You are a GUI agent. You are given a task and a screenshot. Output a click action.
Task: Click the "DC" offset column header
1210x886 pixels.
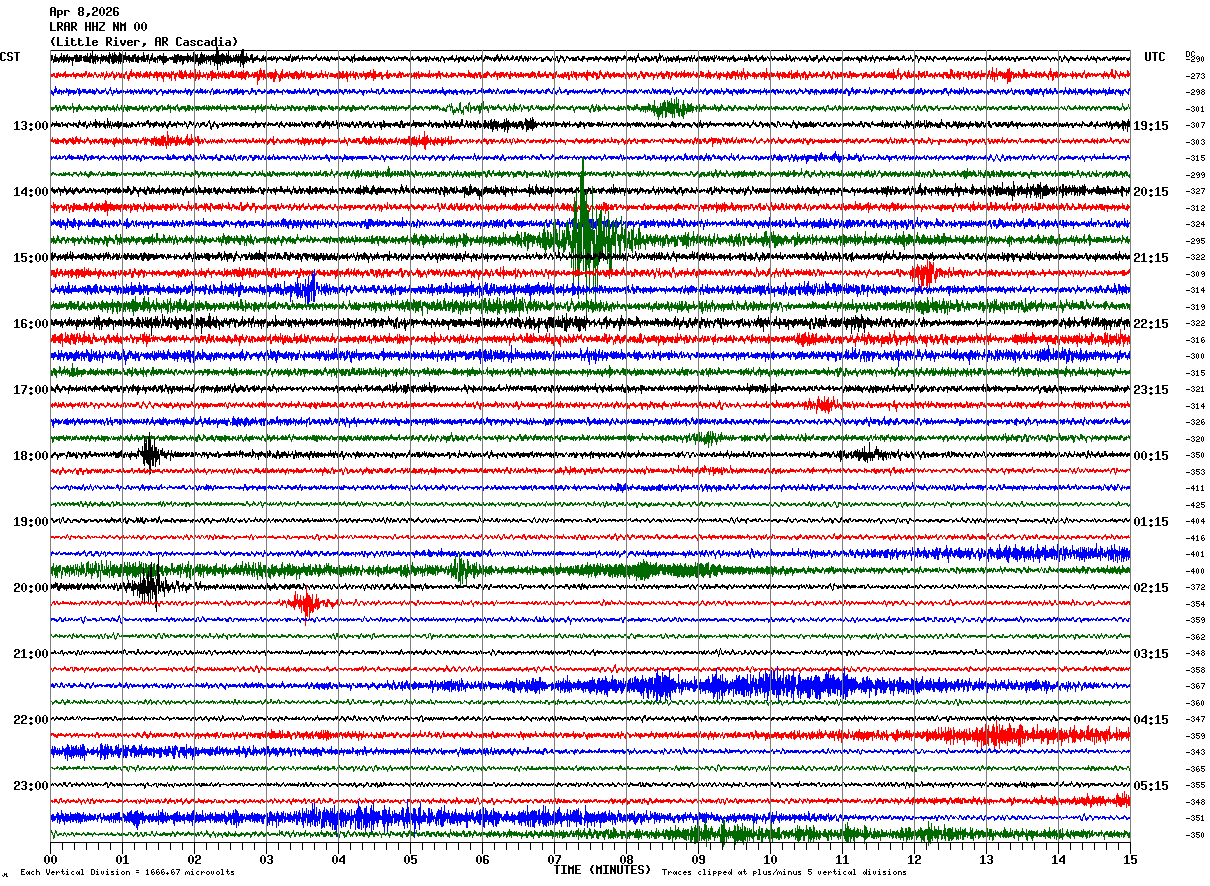tap(1190, 54)
